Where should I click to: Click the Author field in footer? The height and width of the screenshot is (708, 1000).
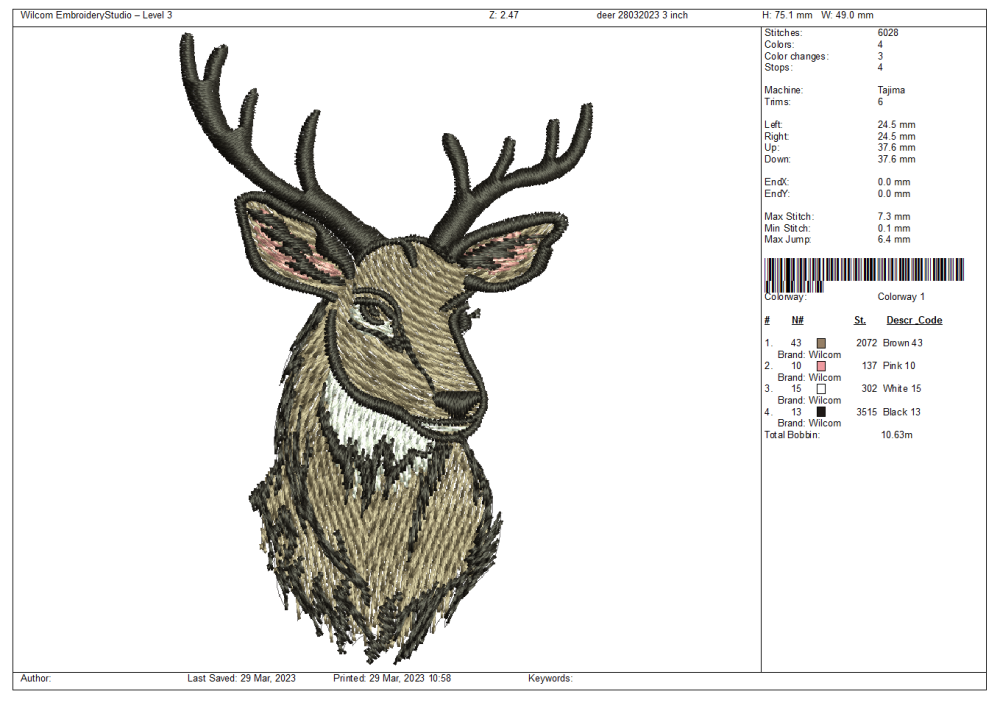[x=36, y=678]
